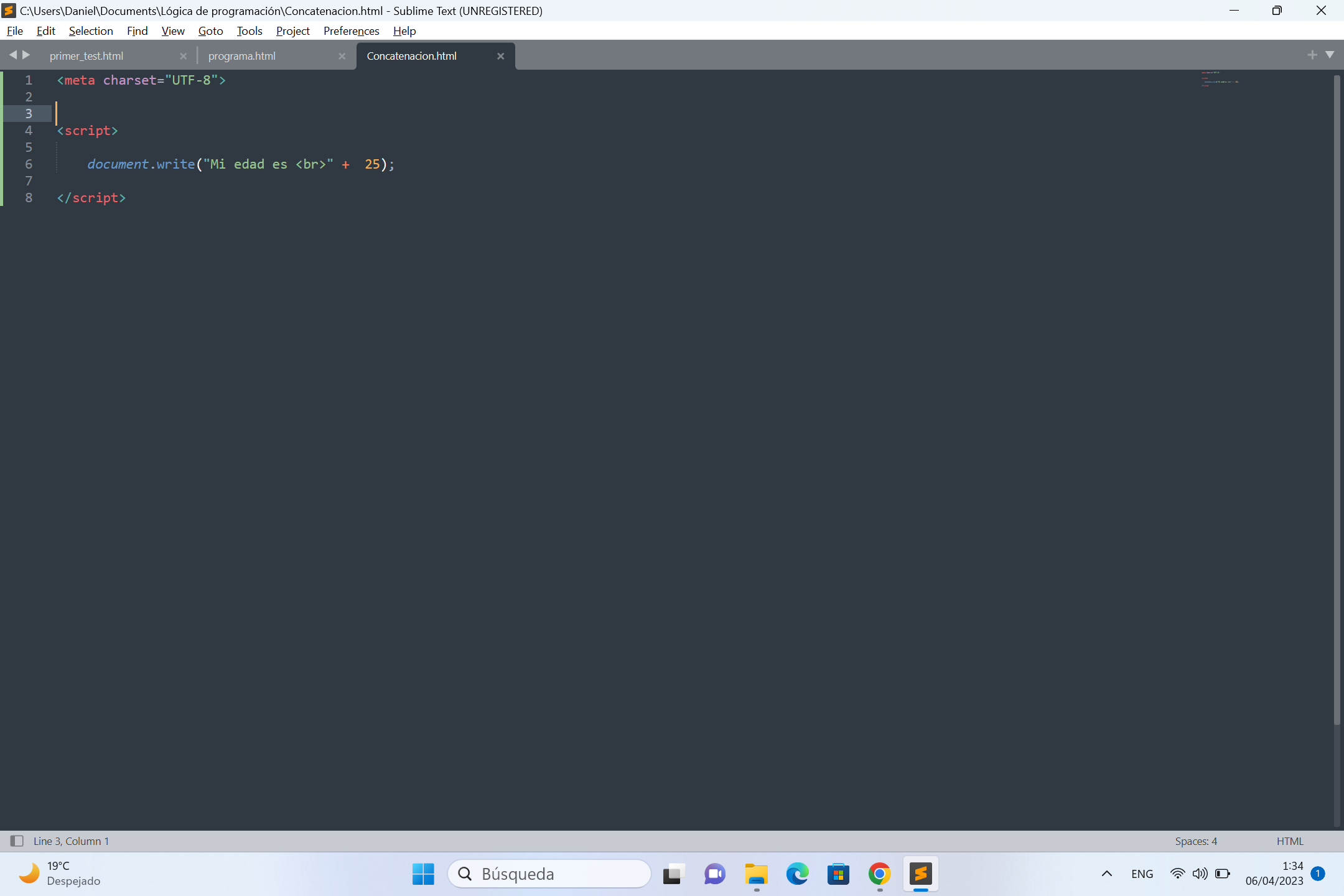Open Microsoft Edge from taskbar
Image resolution: width=1344 pixels, height=896 pixels.
pos(797,874)
